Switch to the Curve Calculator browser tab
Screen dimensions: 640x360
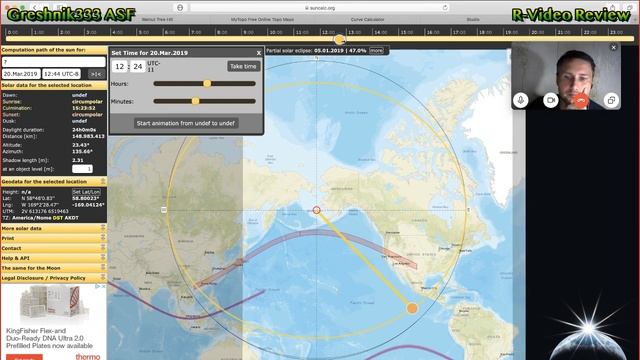click(367, 20)
